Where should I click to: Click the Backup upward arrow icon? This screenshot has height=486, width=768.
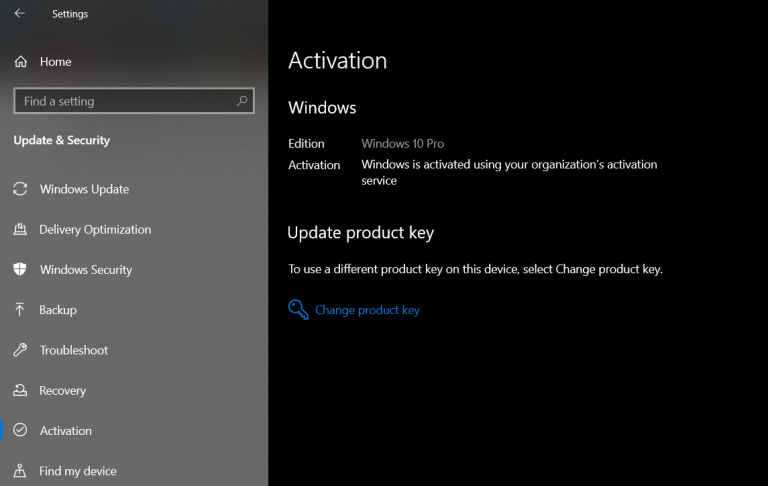click(20, 310)
